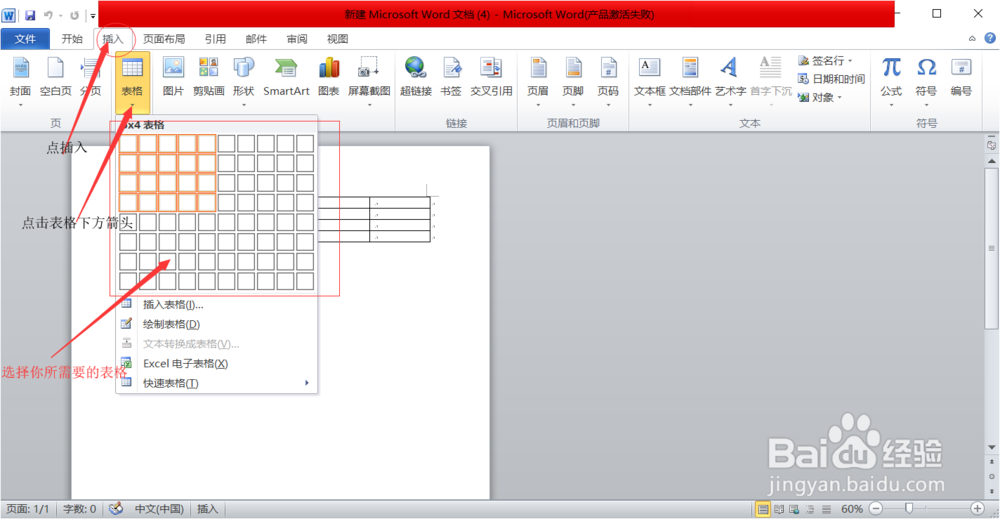Switch to the 审阅 (Review) tab

297,39
